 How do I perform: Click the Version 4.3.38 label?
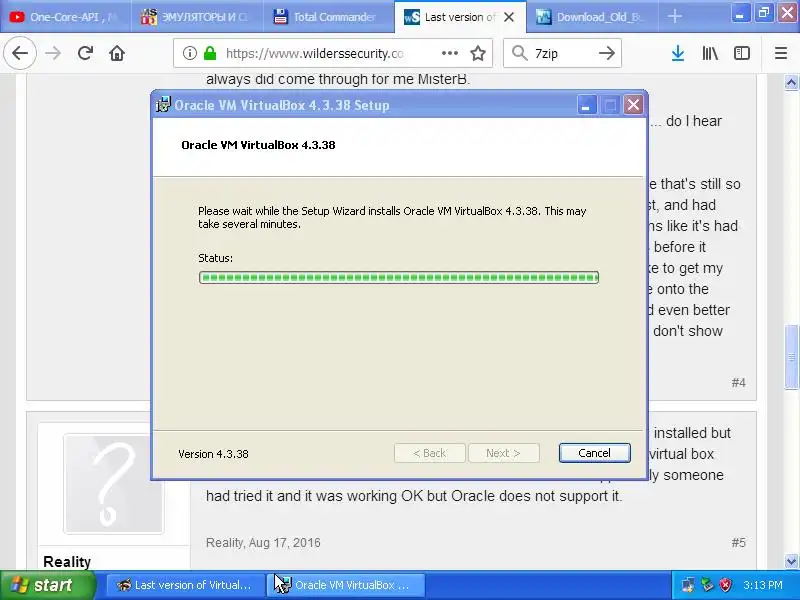tap(213, 454)
